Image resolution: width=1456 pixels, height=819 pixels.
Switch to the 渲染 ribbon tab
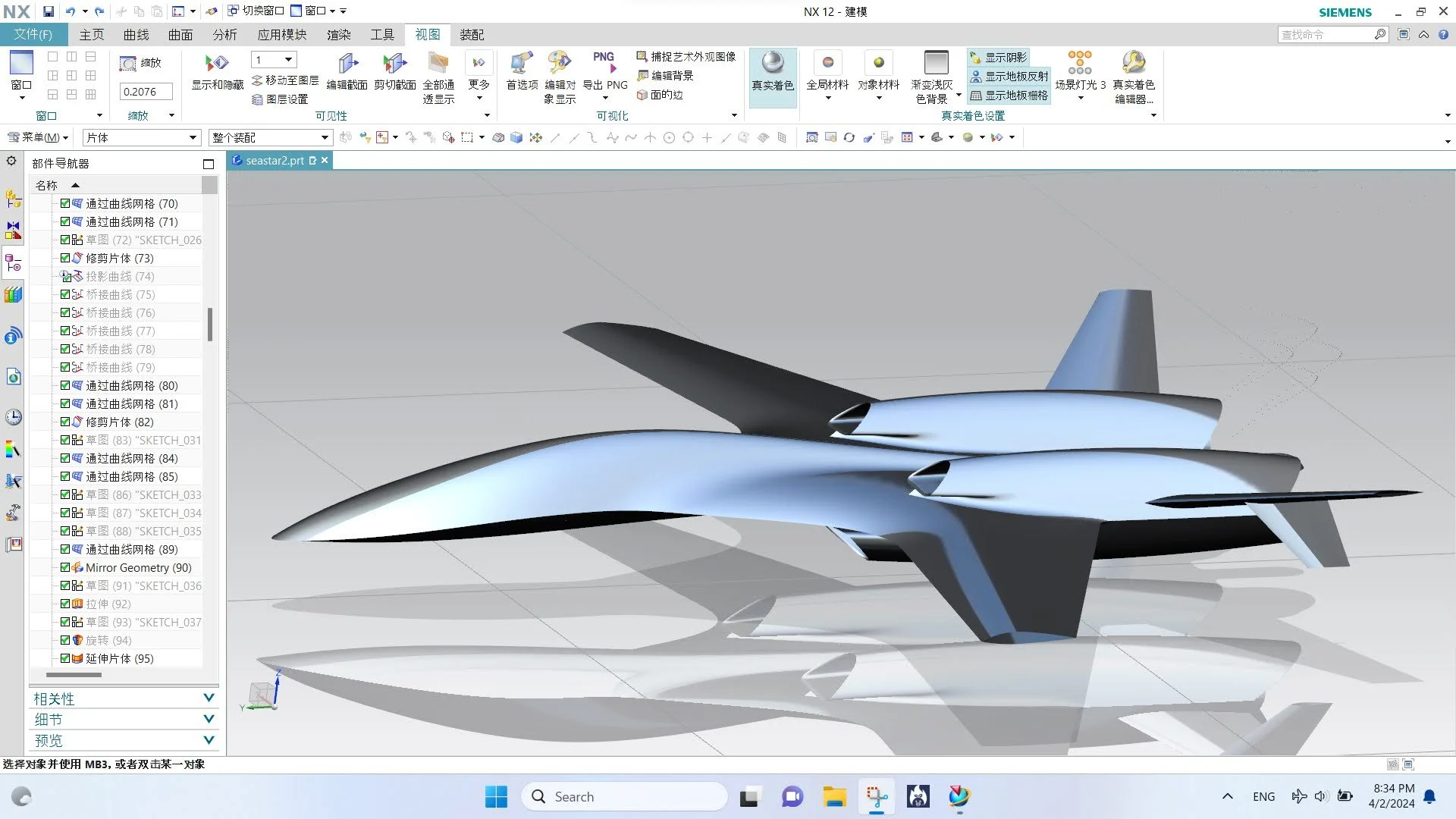tap(338, 35)
